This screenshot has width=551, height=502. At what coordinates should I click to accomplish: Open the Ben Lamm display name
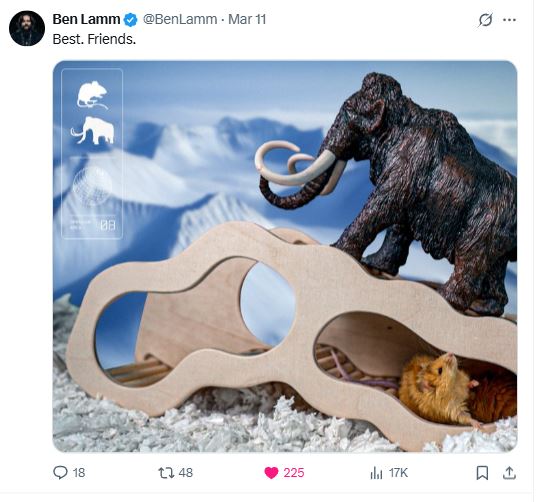click(x=86, y=19)
